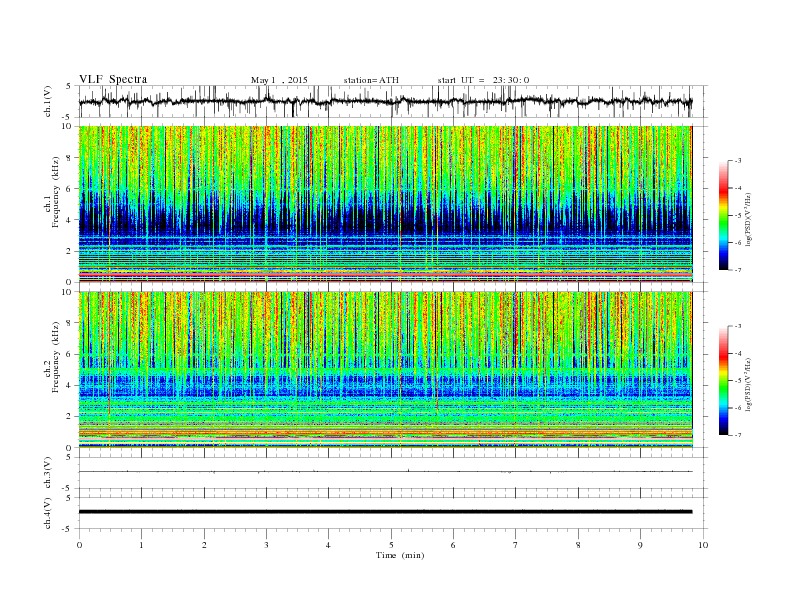The image size is (792, 612).
Task: Click the time axis tick label "8"
Action: [578, 545]
